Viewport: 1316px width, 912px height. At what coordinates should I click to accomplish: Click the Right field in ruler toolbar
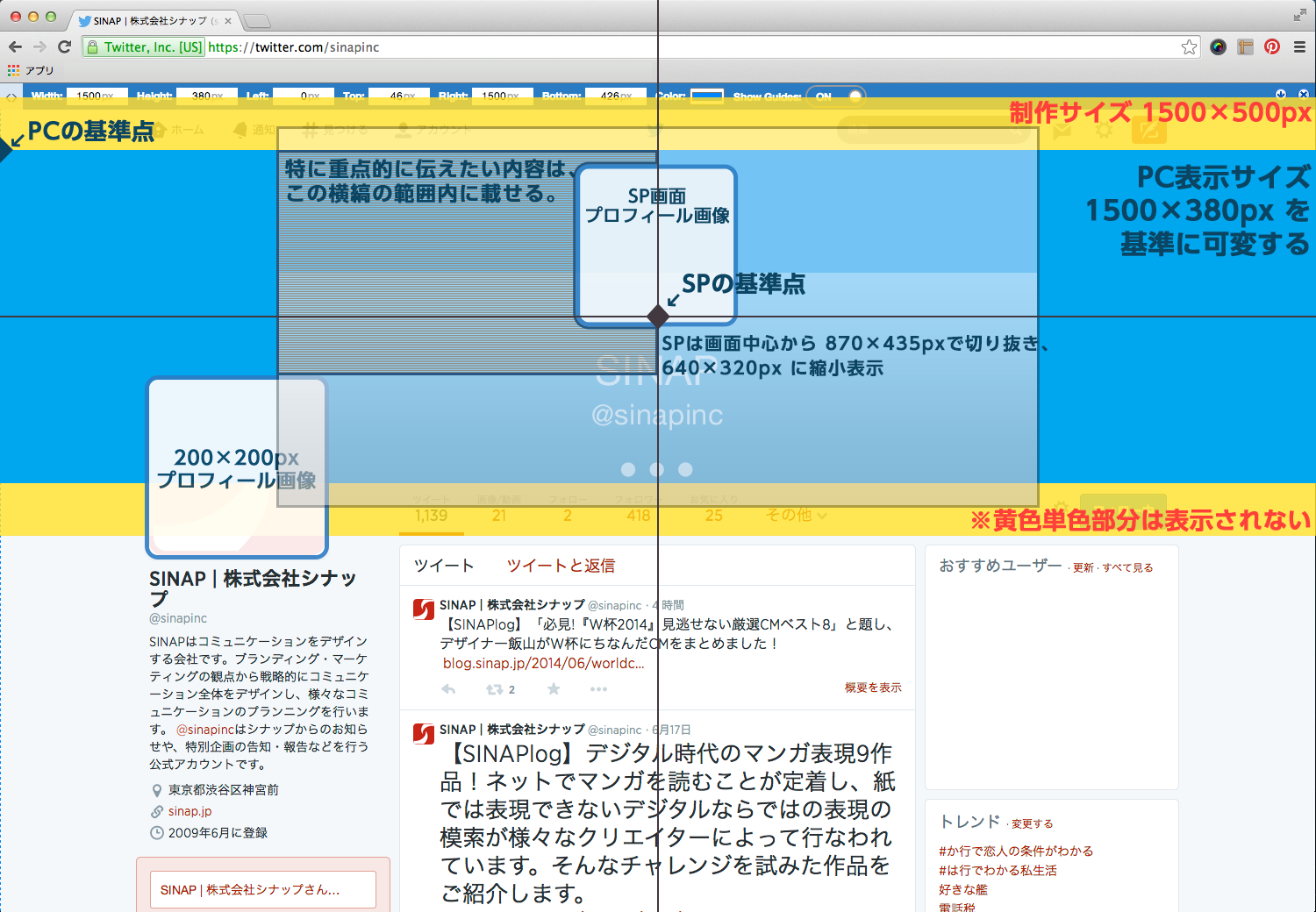[503, 96]
